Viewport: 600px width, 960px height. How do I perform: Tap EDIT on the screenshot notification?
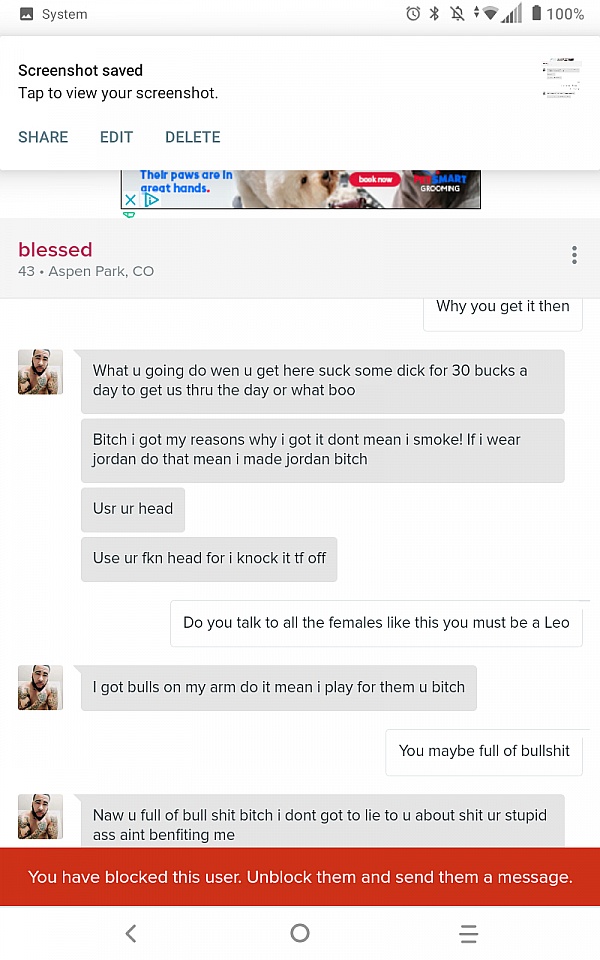[x=116, y=137]
